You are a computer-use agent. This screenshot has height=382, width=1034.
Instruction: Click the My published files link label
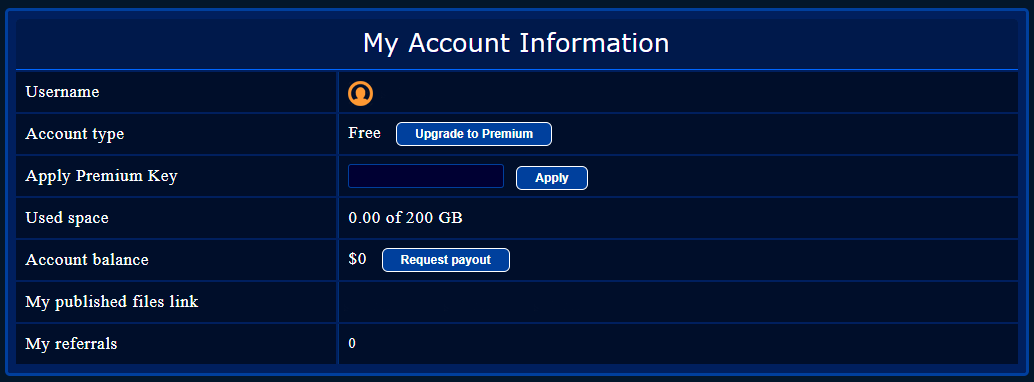pos(111,302)
